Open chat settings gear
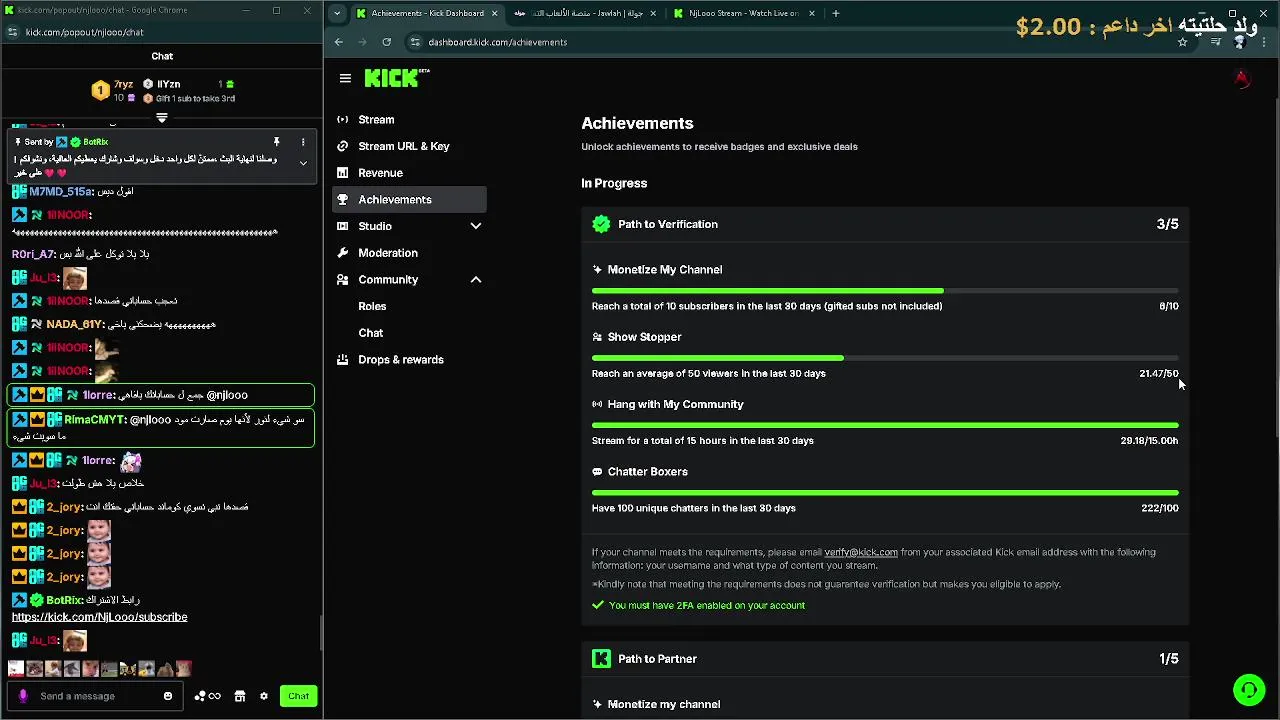Screen dimensions: 1280x720 [264, 696]
